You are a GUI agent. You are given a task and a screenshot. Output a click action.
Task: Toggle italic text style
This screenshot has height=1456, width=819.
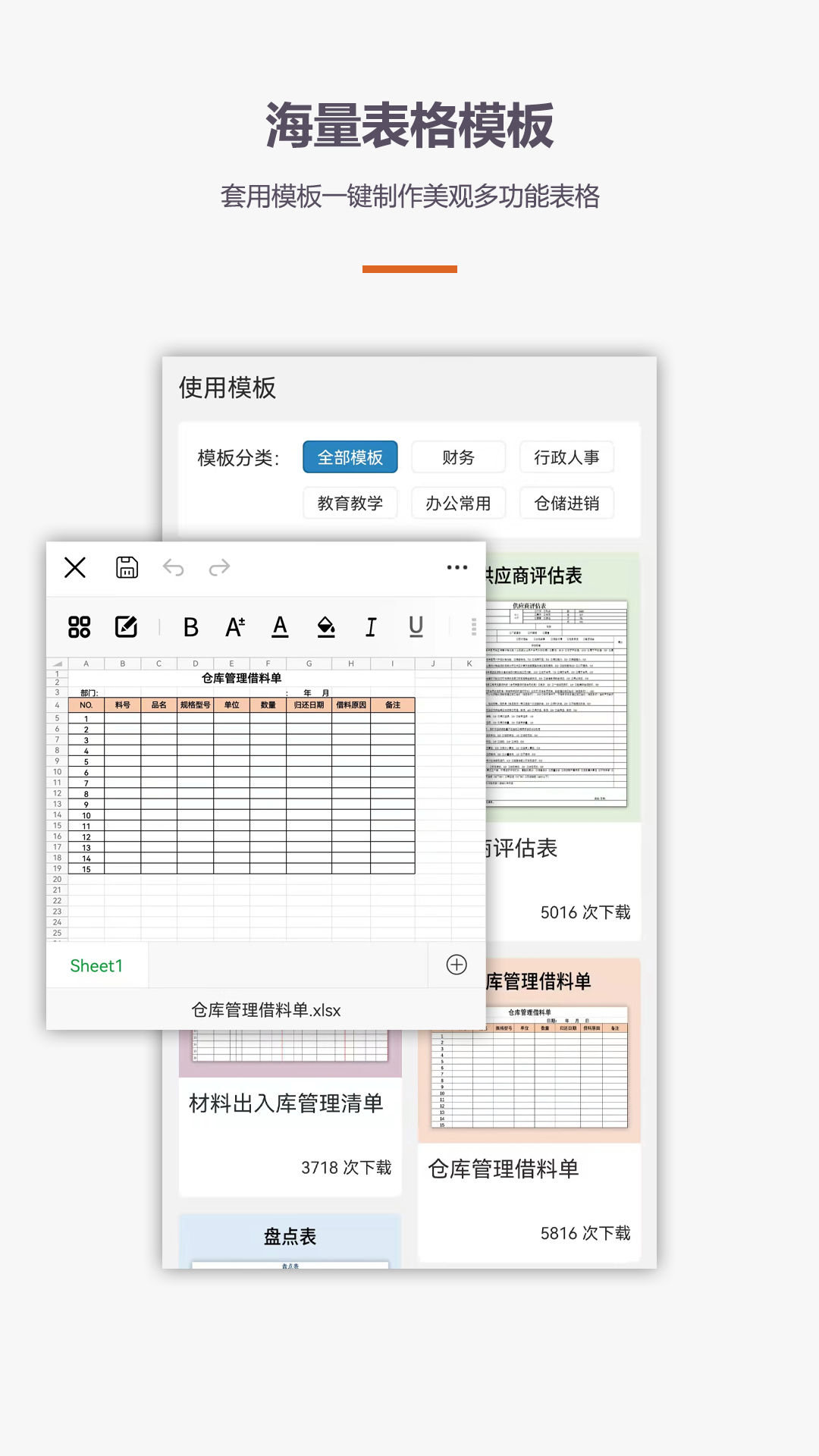(x=371, y=627)
